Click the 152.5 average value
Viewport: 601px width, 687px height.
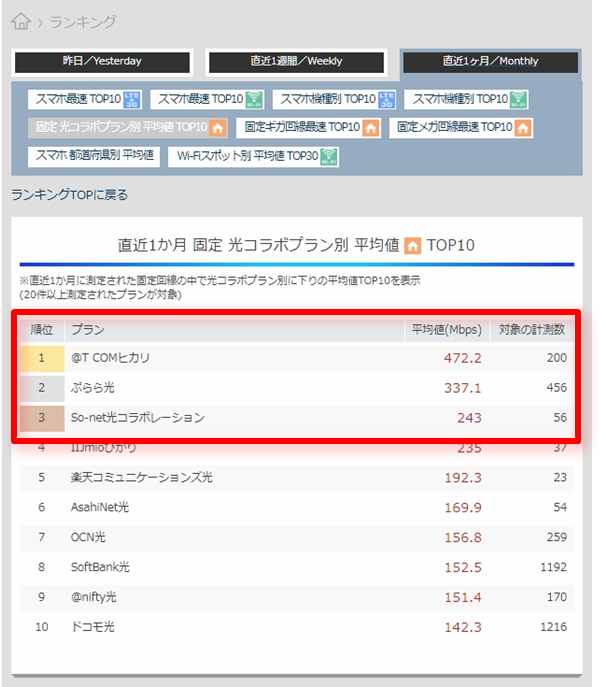[463, 567]
